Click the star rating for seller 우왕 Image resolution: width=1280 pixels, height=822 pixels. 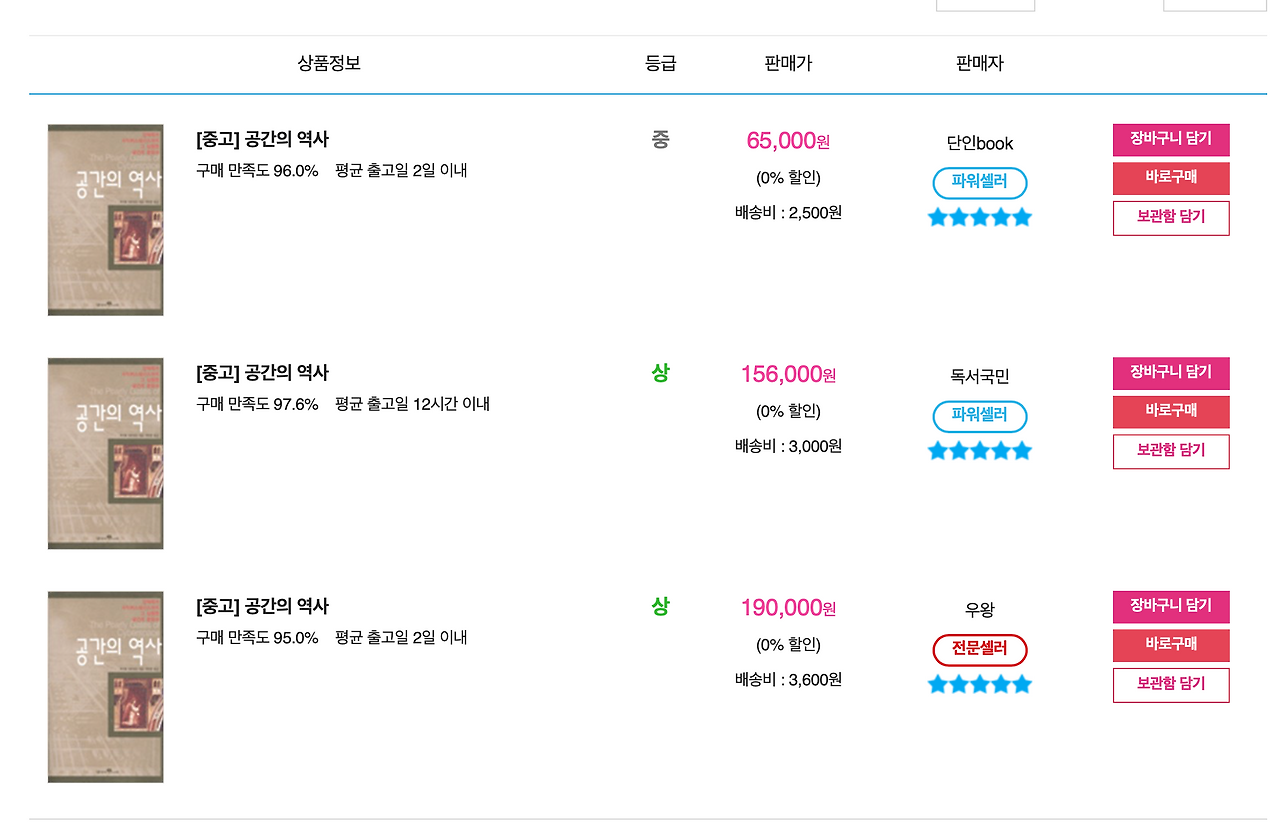(x=979, y=684)
